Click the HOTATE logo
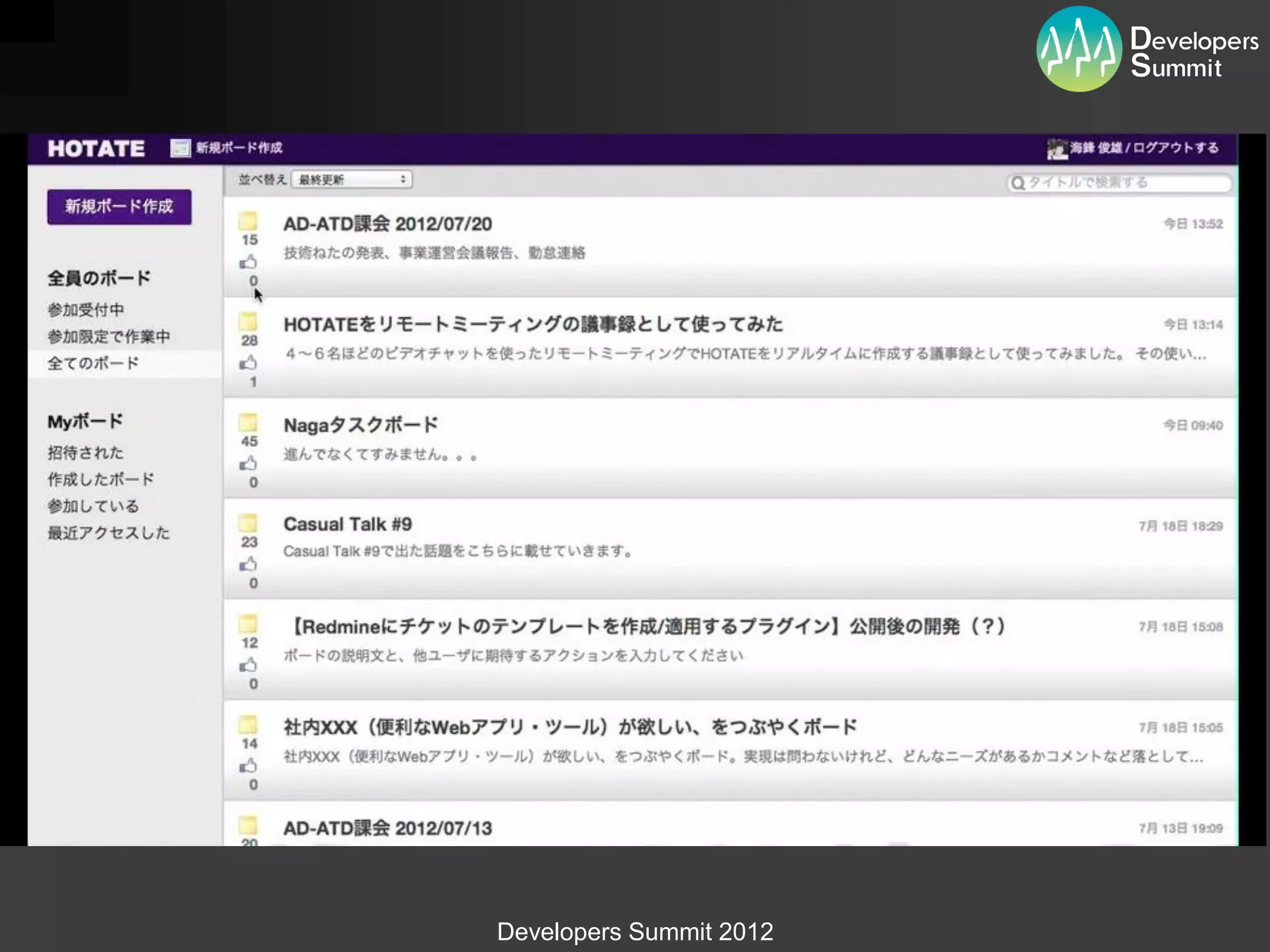 (x=96, y=149)
